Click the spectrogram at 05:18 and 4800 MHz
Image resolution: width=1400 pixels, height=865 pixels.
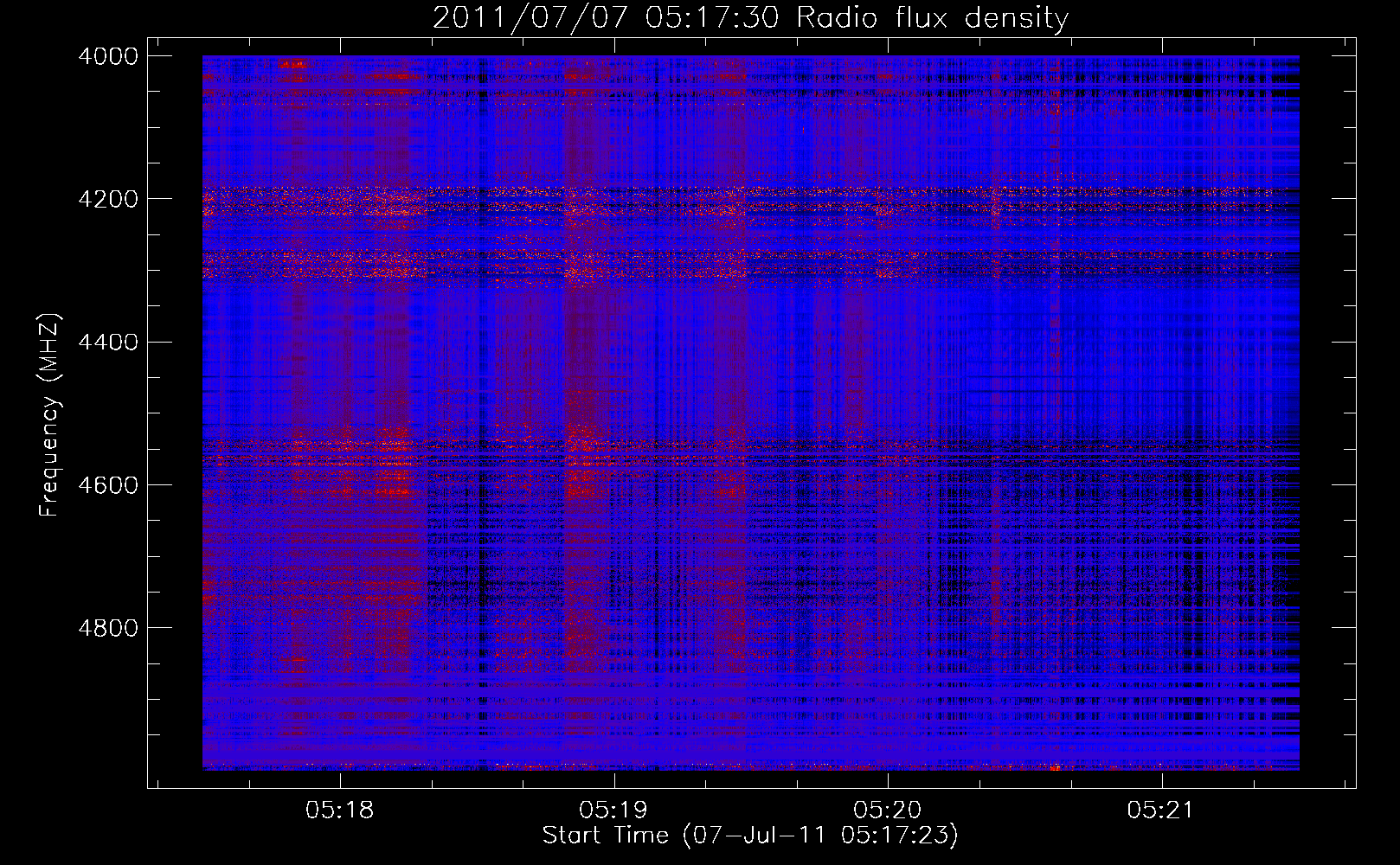pos(340,627)
